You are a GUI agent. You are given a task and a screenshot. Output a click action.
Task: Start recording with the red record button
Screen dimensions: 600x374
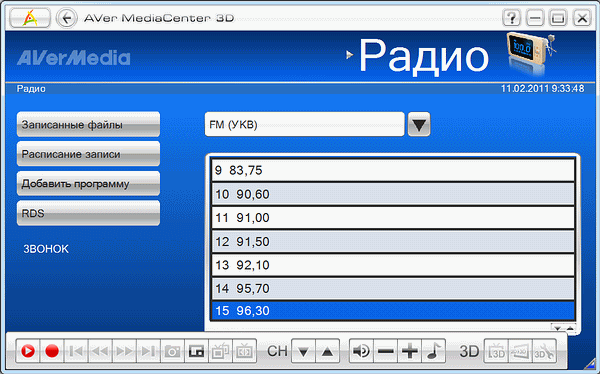(x=52, y=351)
